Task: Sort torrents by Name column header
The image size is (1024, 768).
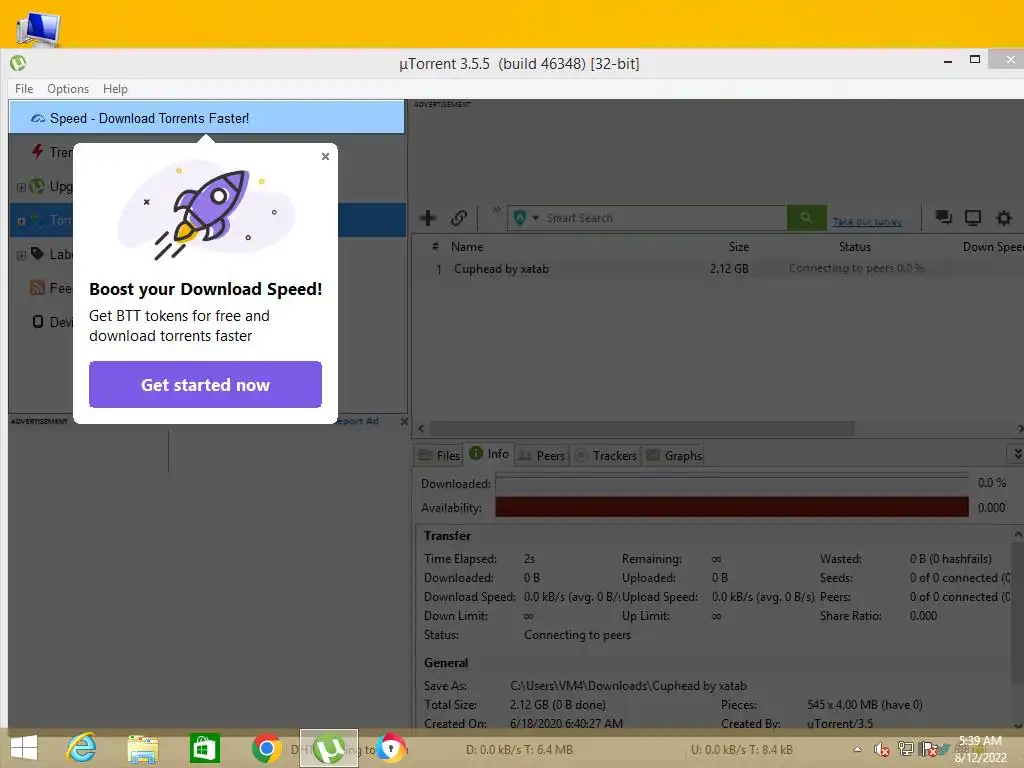Action: (x=467, y=247)
